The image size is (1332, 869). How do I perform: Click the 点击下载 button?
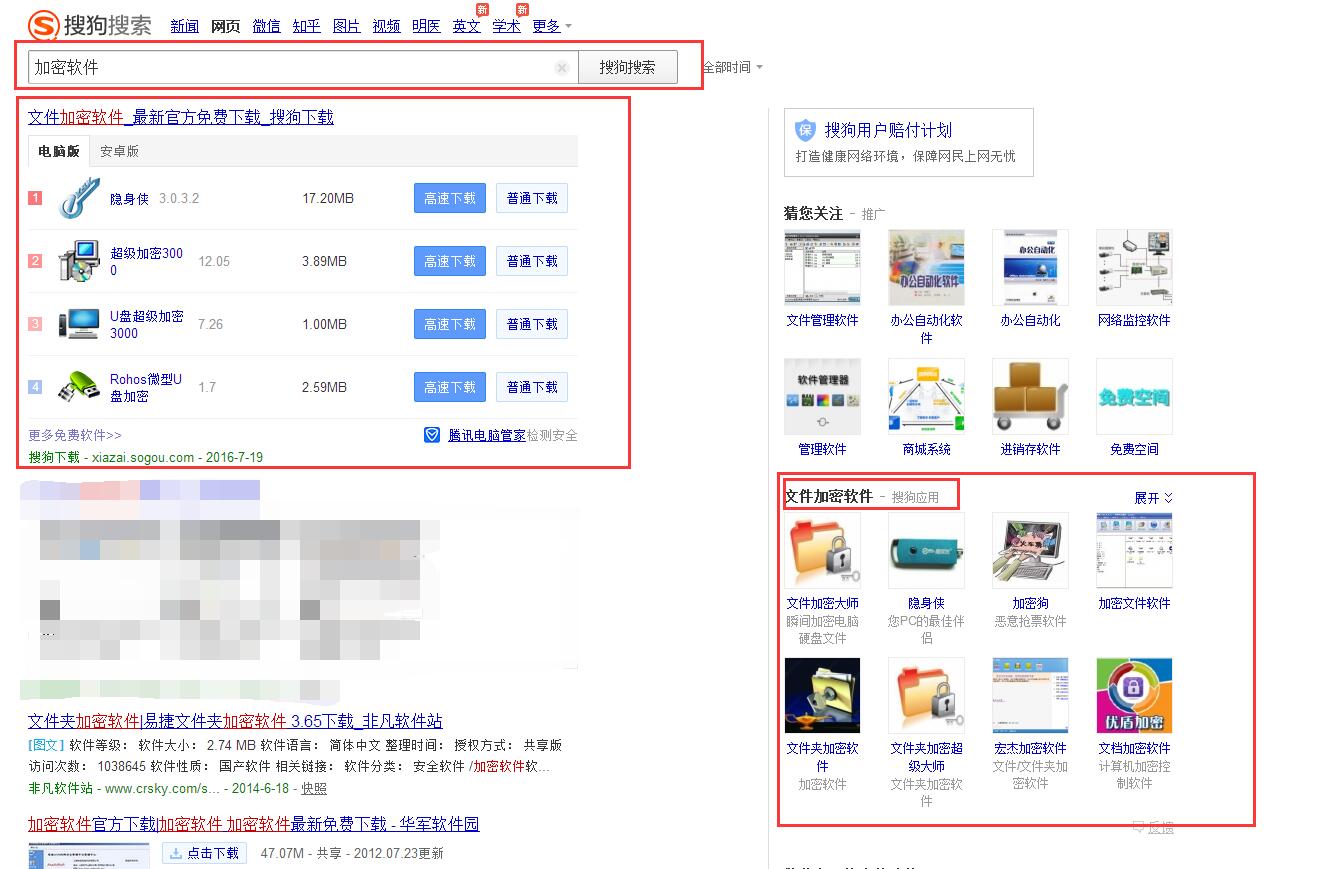coord(204,853)
